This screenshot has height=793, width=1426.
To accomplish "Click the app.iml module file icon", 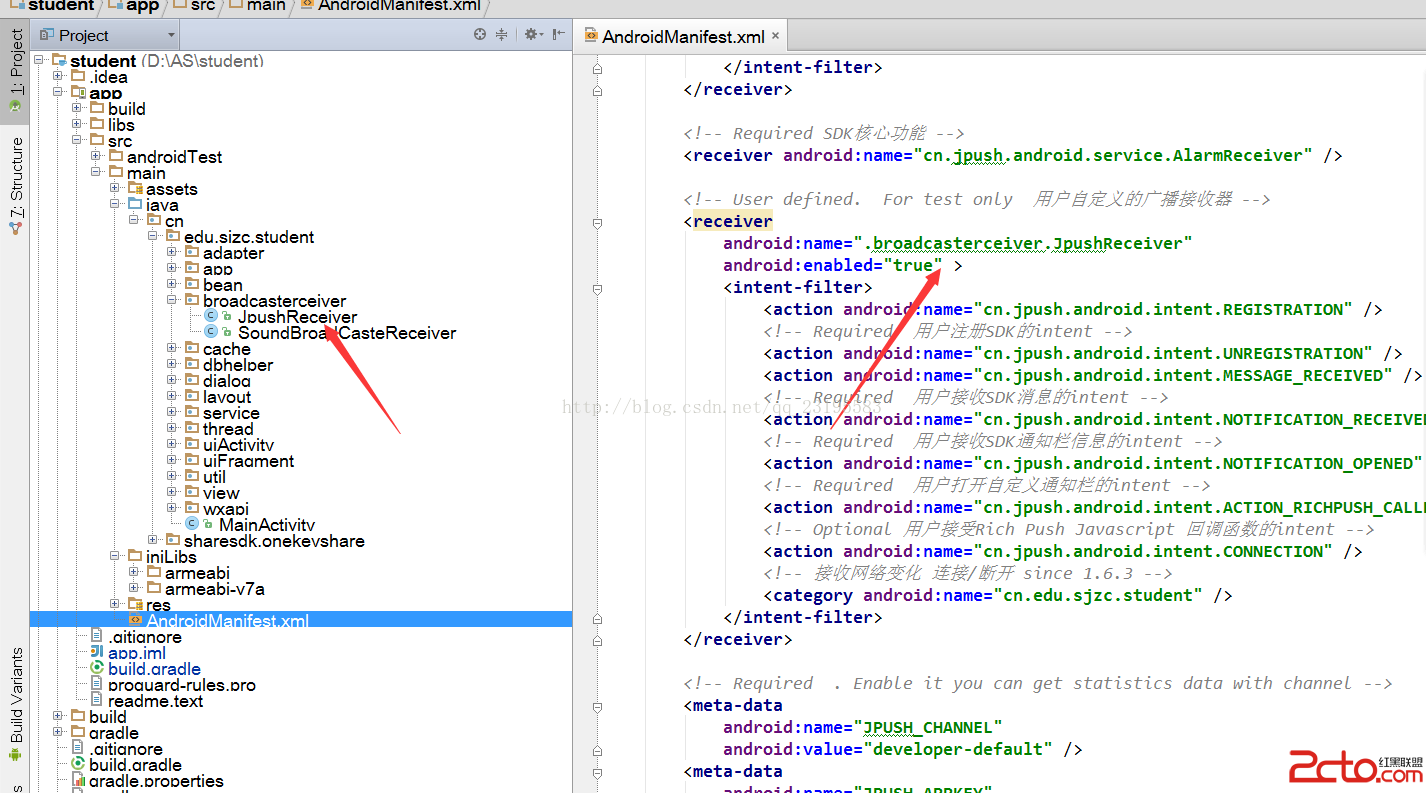I will click(x=96, y=653).
